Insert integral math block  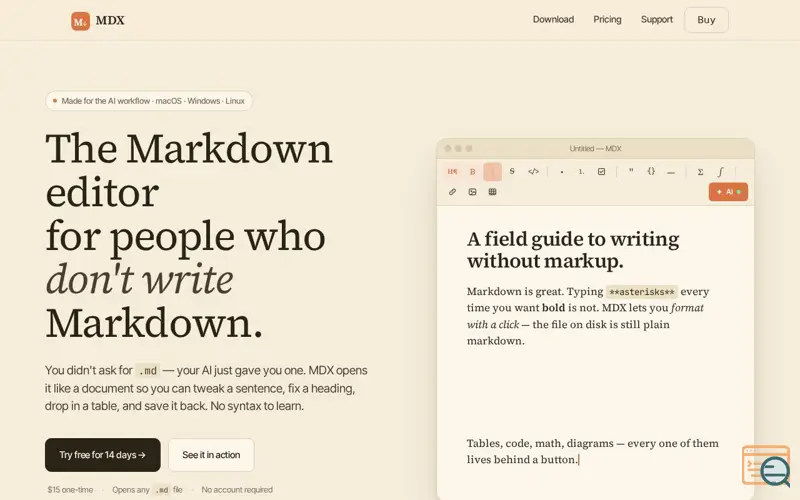point(720,171)
